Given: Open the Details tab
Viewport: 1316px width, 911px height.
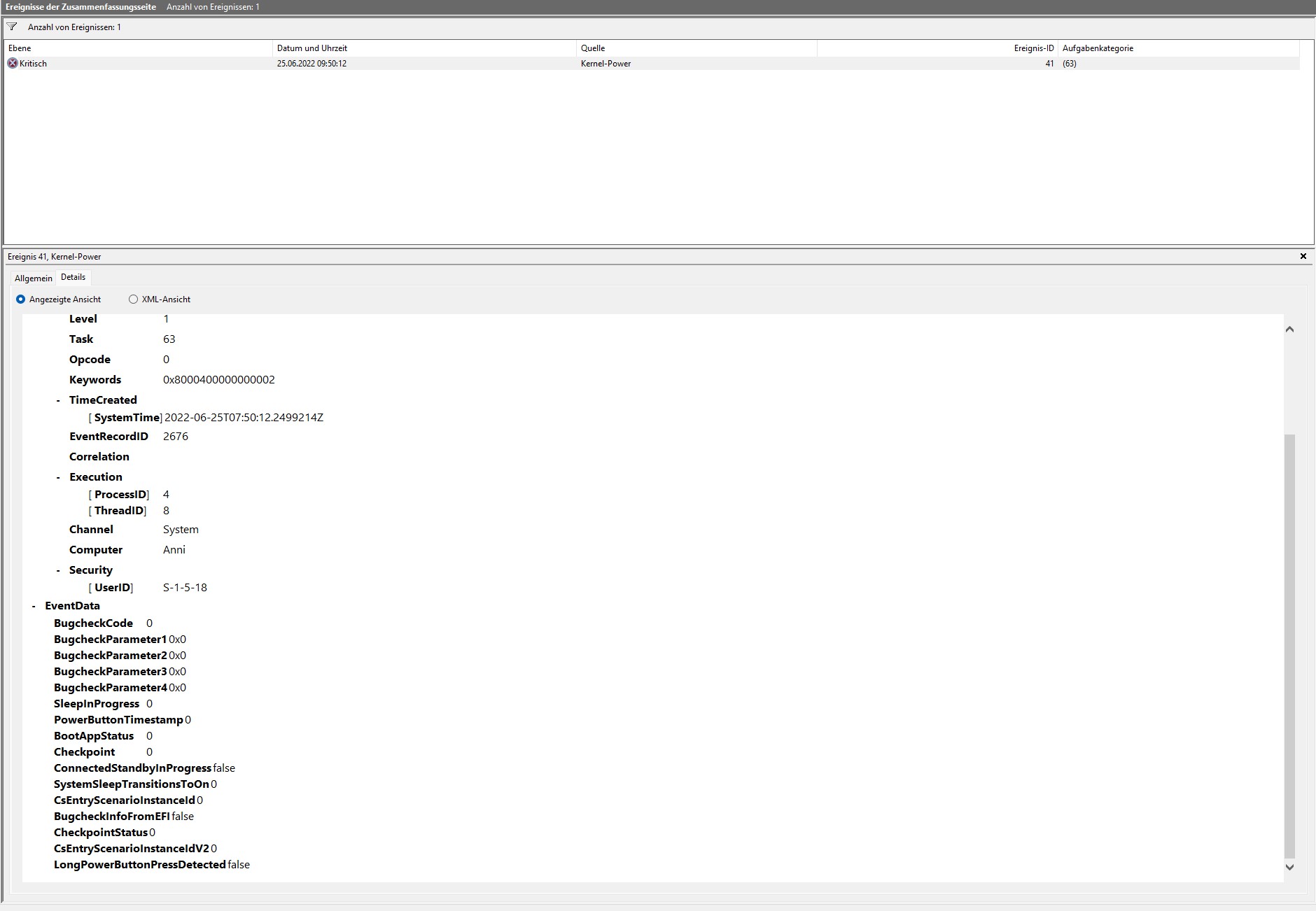Looking at the screenshot, I should point(73,277).
